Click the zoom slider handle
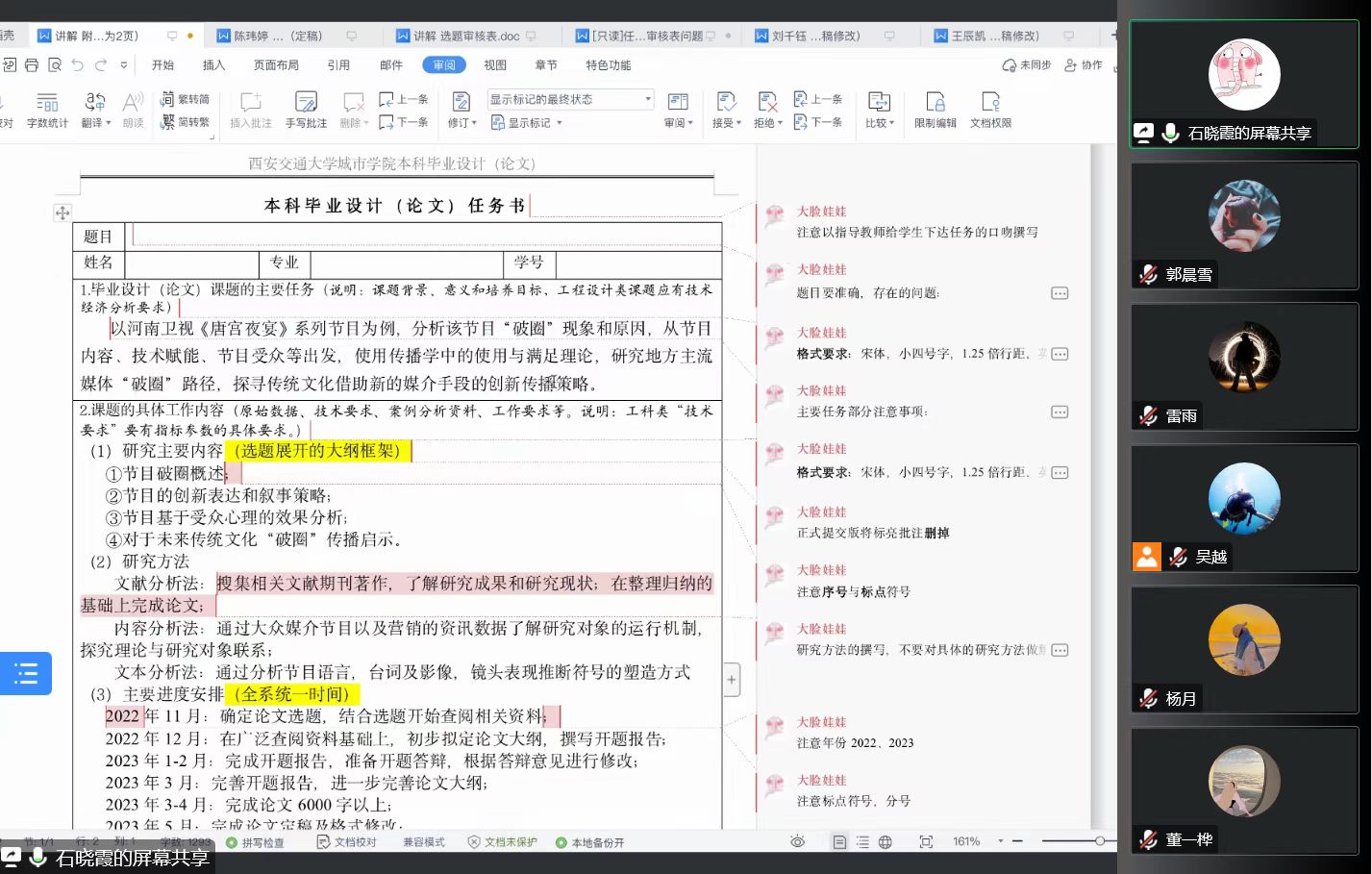Screen dimensions: 1372x874 1100,841
